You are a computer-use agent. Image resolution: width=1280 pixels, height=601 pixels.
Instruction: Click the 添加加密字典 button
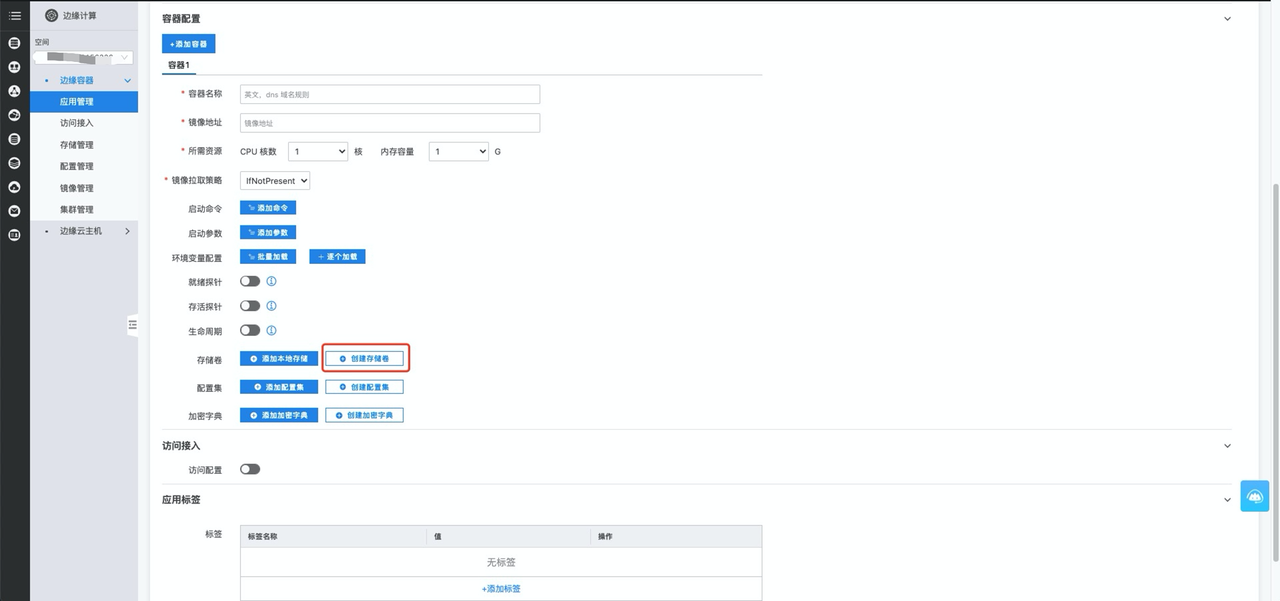click(279, 415)
